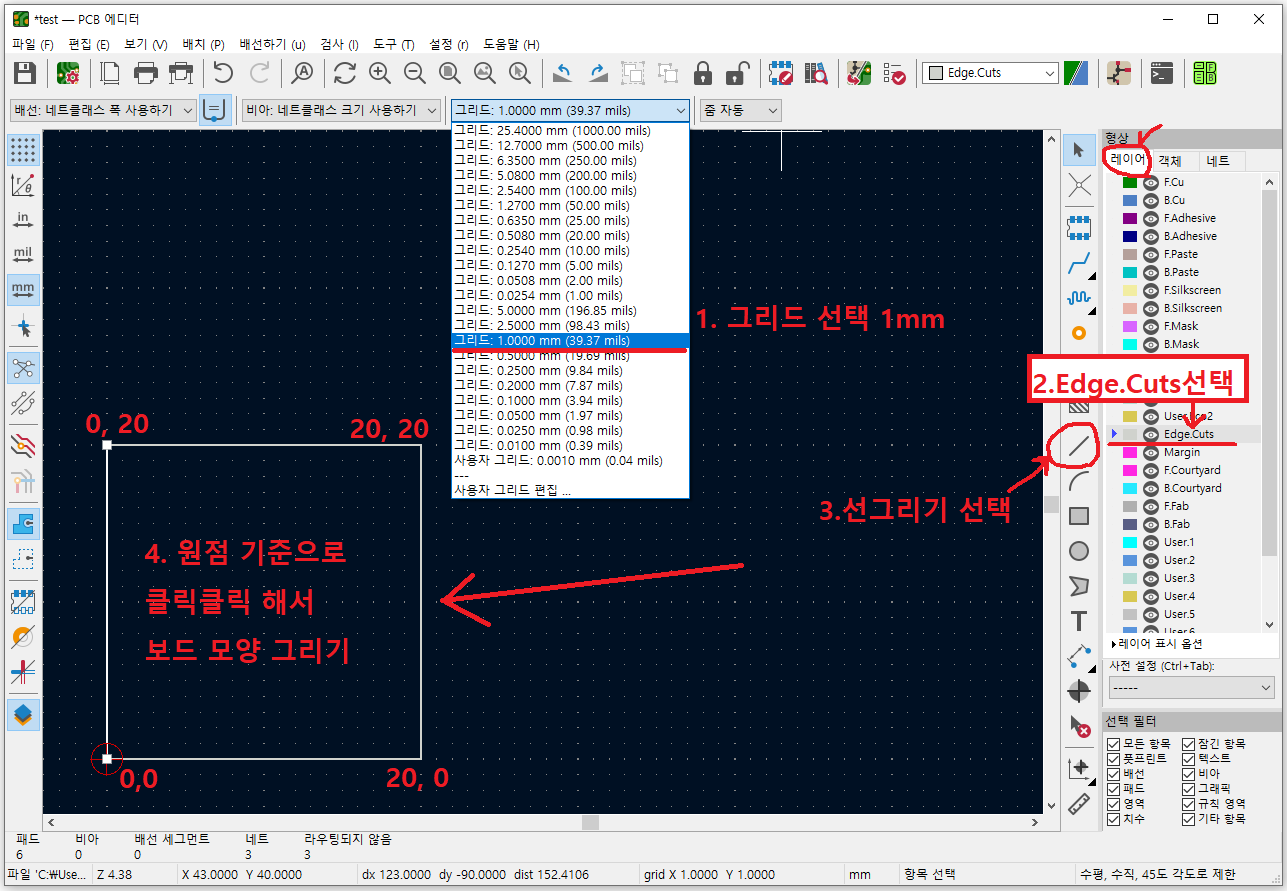Image resolution: width=1287 pixels, height=891 pixels.
Task: Select the Draw Arc tool
Action: pyautogui.click(x=1078, y=482)
